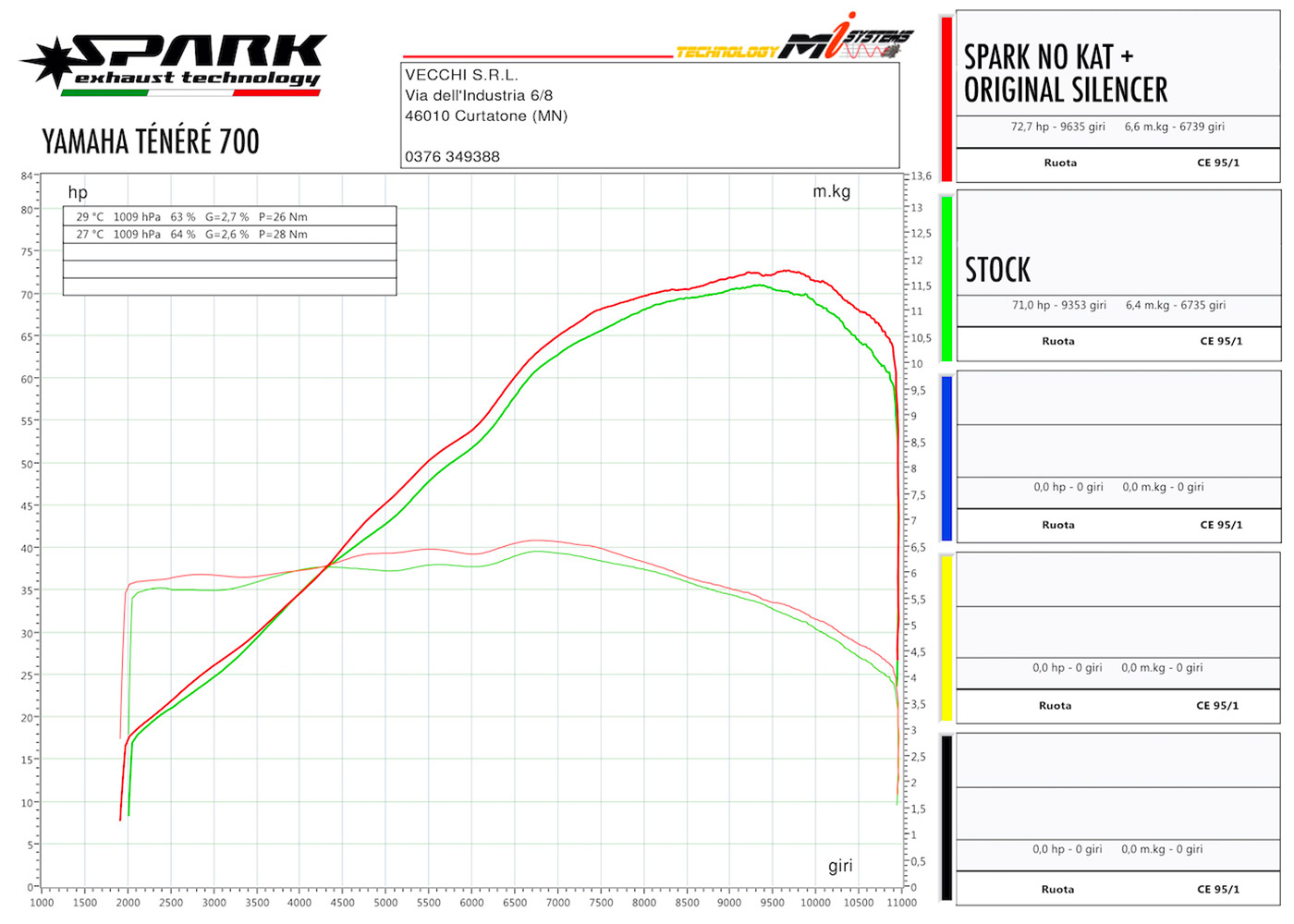Select the yellow color bar of fourth run

[946, 638]
